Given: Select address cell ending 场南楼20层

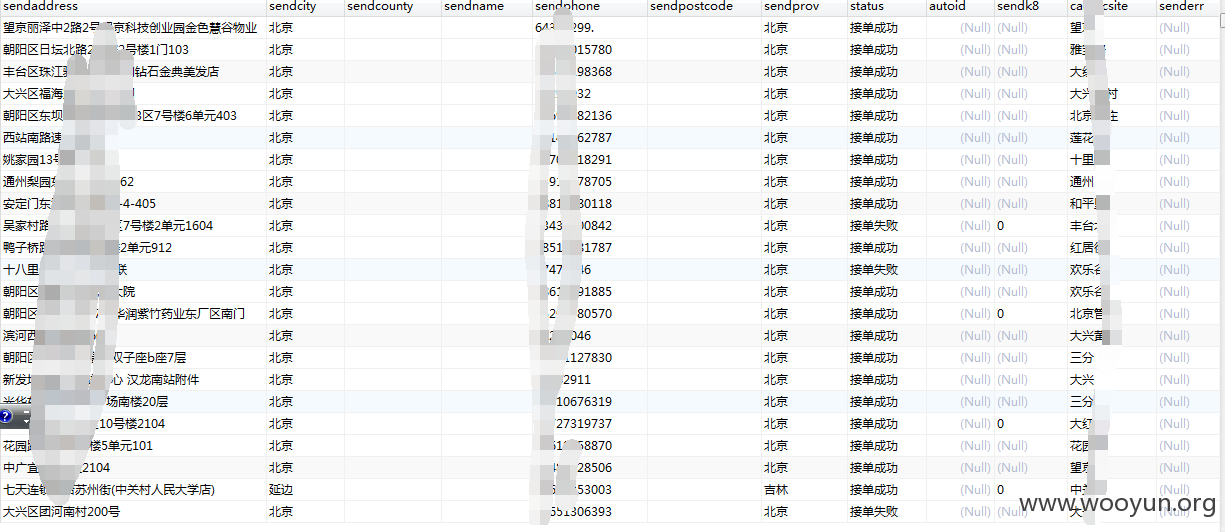Looking at the screenshot, I should coord(132,401).
